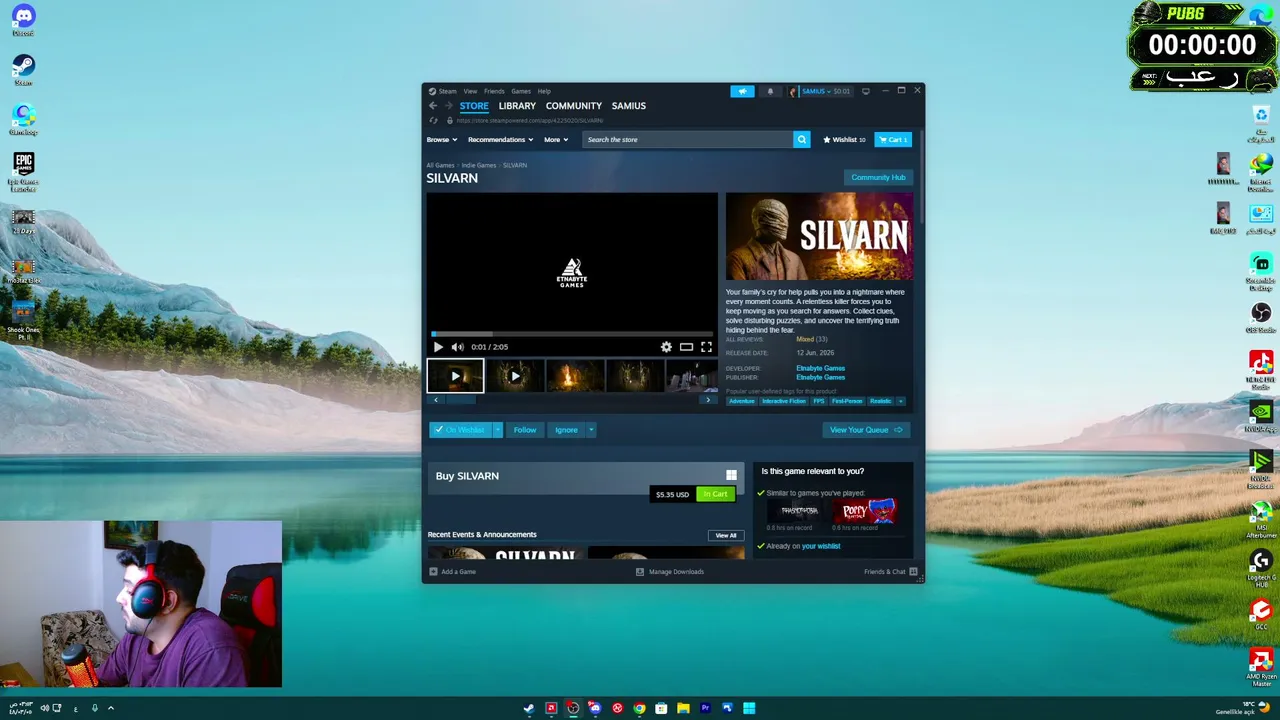Select the Interactive Fiction tag
The height and width of the screenshot is (720, 1280).
click(x=783, y=401)
